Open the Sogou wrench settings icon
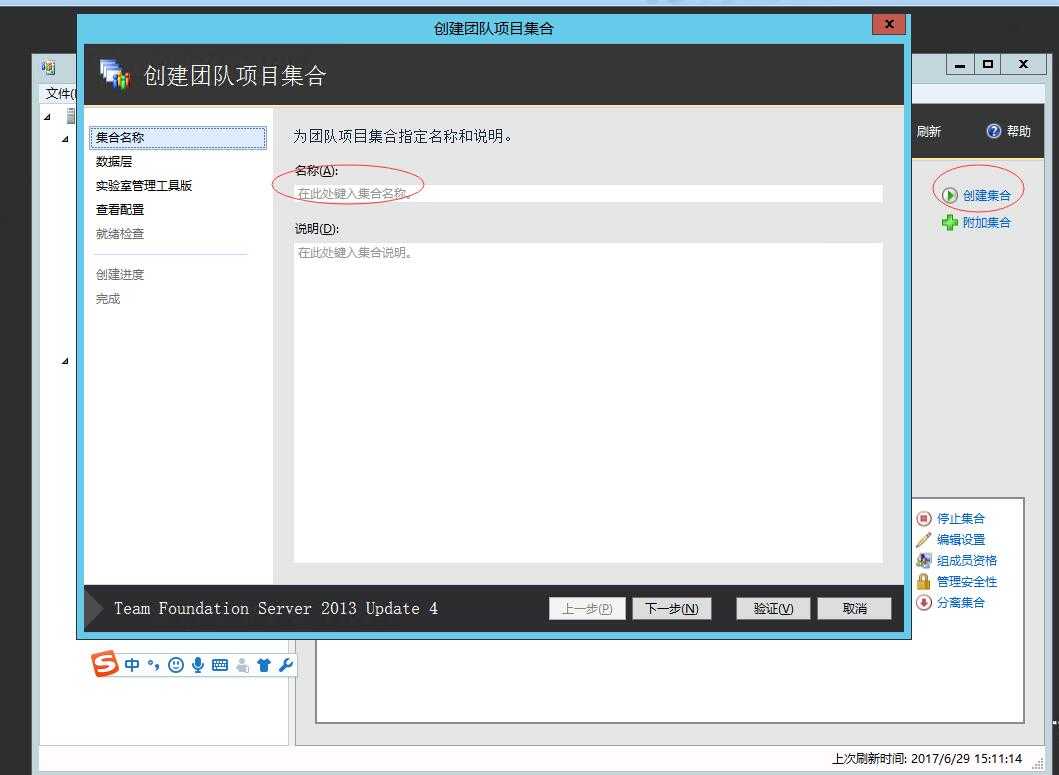Image resolution: width=1059 pixels, height=775 pixels. (x=285, y=665)
